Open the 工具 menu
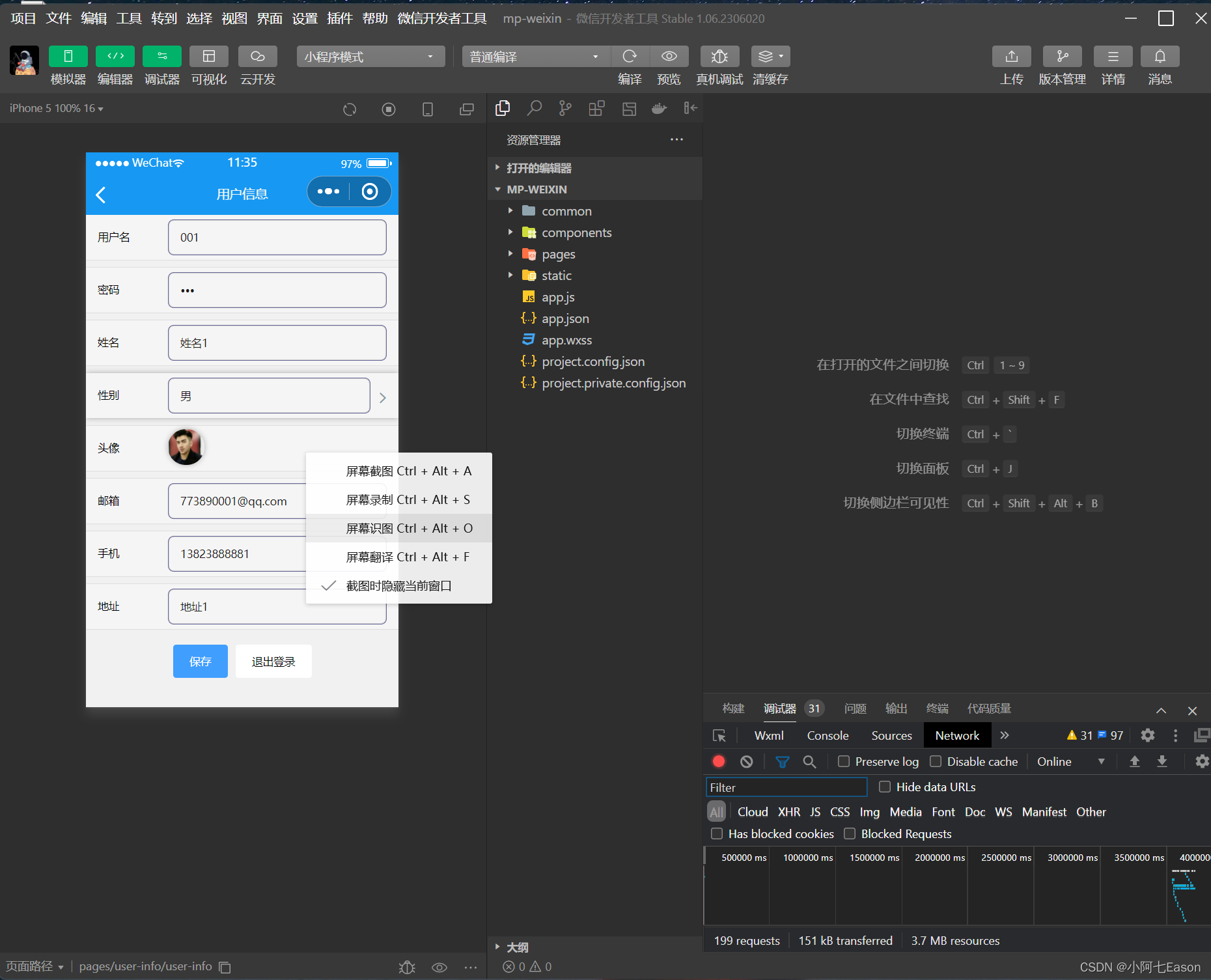This screenshot has height=980, width=1211. click(x=129, y=18)
